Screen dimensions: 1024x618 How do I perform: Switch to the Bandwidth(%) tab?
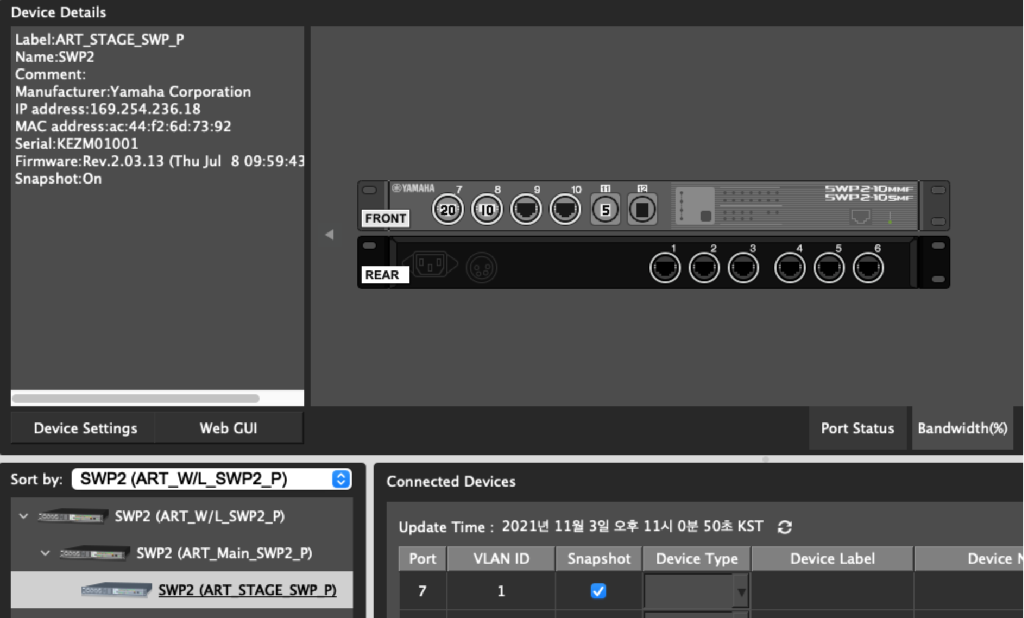pos(962,428)
